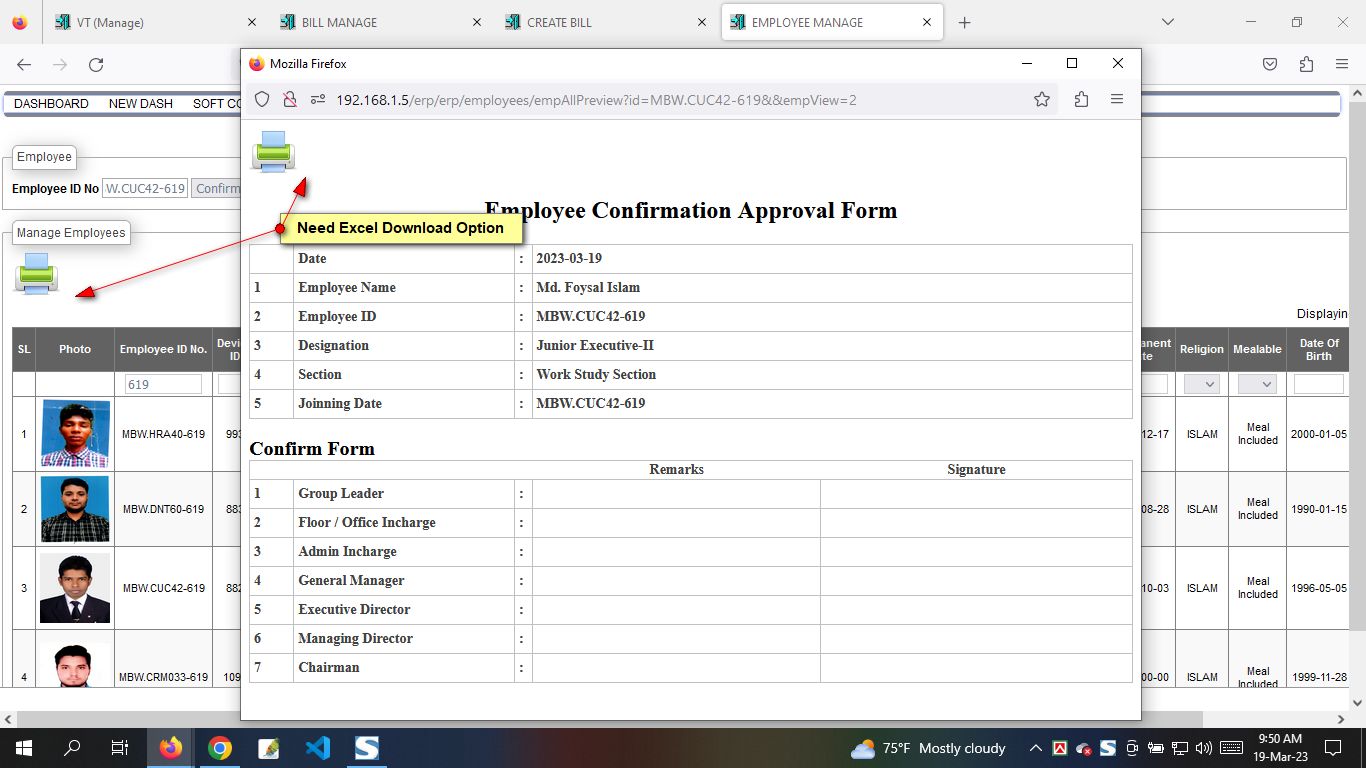Open the main window application menu
This screenshot has height=768, width=1366.
click(x=1342, y=65)
